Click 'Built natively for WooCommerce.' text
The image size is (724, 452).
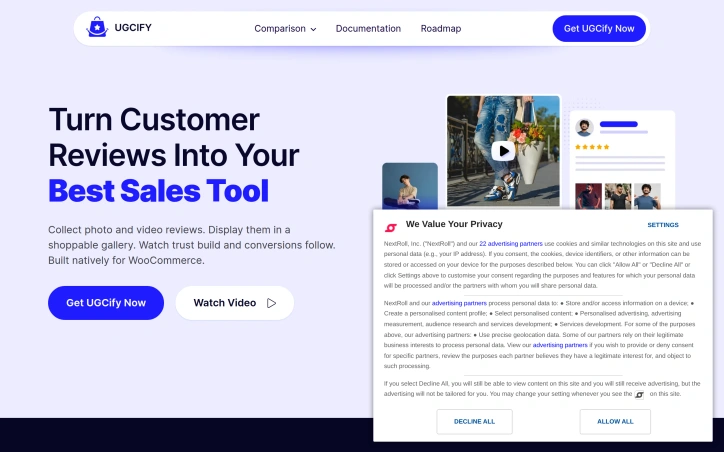pos(126,260)
